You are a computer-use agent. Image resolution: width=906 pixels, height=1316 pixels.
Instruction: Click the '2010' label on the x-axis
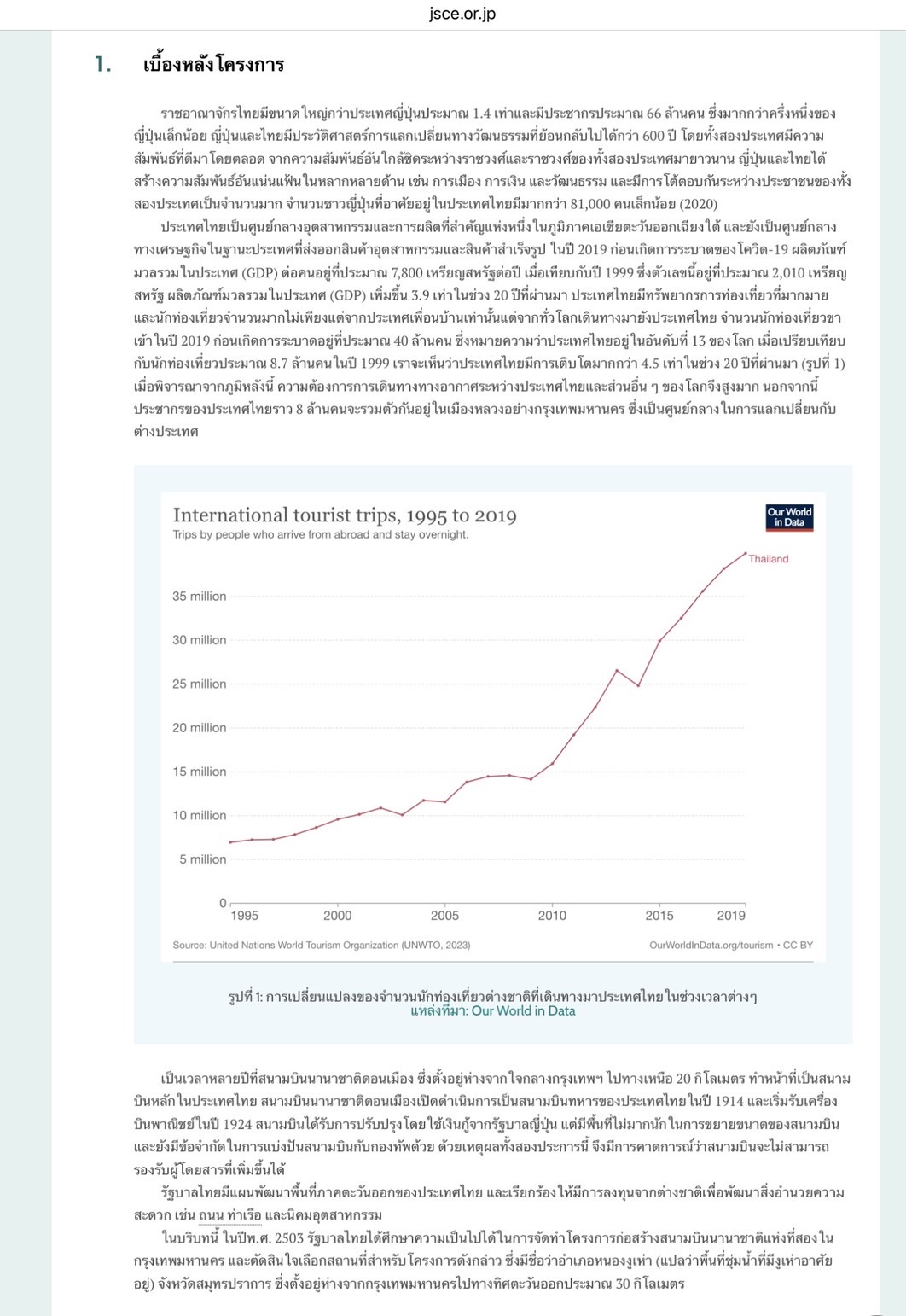click(x=552, y=916)
